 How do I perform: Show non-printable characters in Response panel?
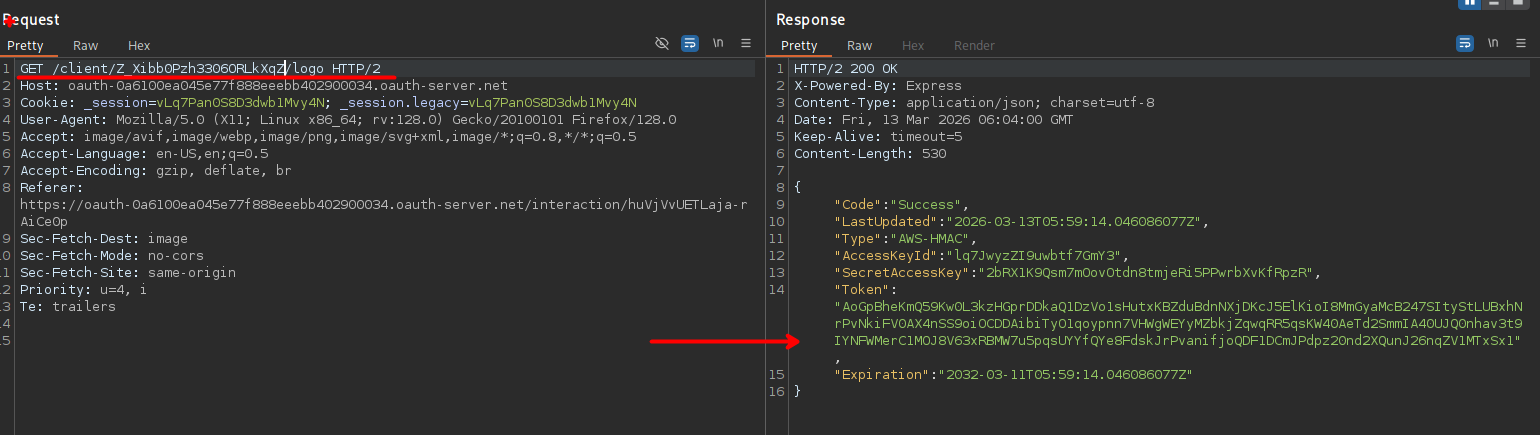(x=1493, y=44)
